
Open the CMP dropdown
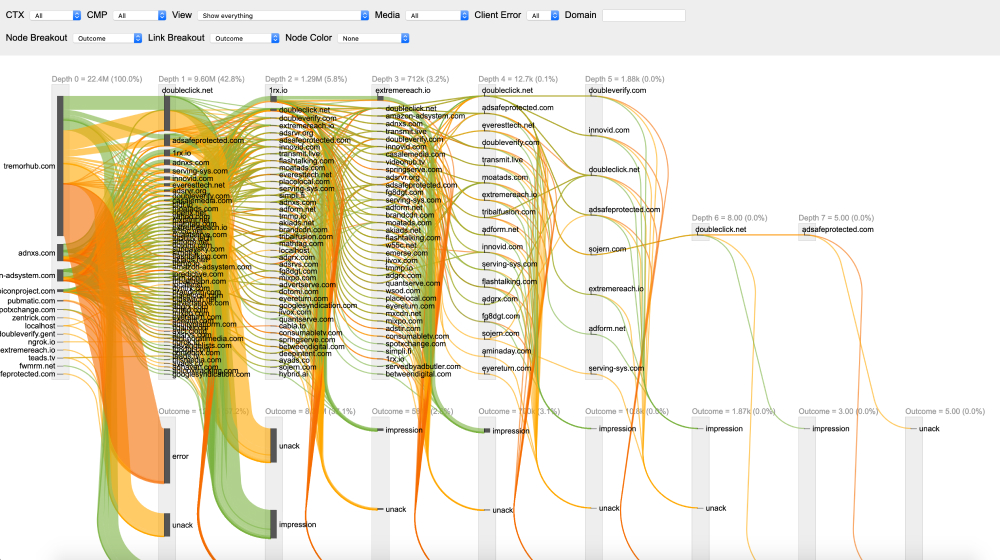139,16
